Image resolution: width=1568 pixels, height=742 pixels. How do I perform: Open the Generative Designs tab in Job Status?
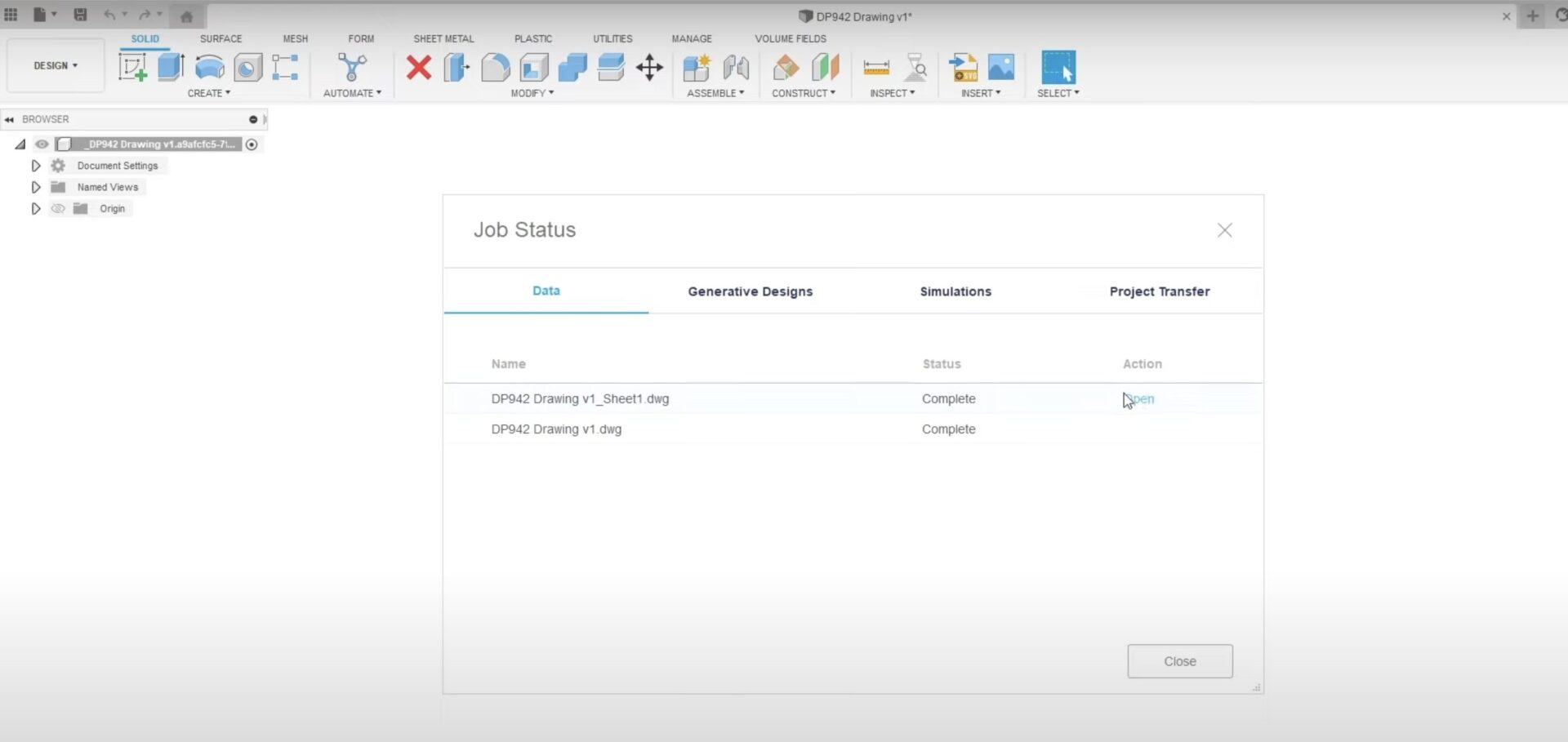[x=751, y=291]
